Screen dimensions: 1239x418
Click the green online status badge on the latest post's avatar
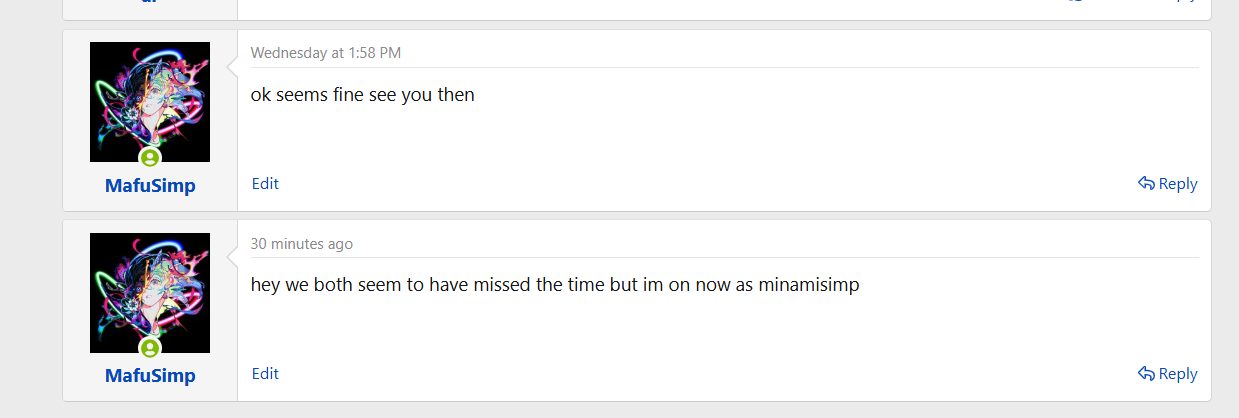pos(150,348)
